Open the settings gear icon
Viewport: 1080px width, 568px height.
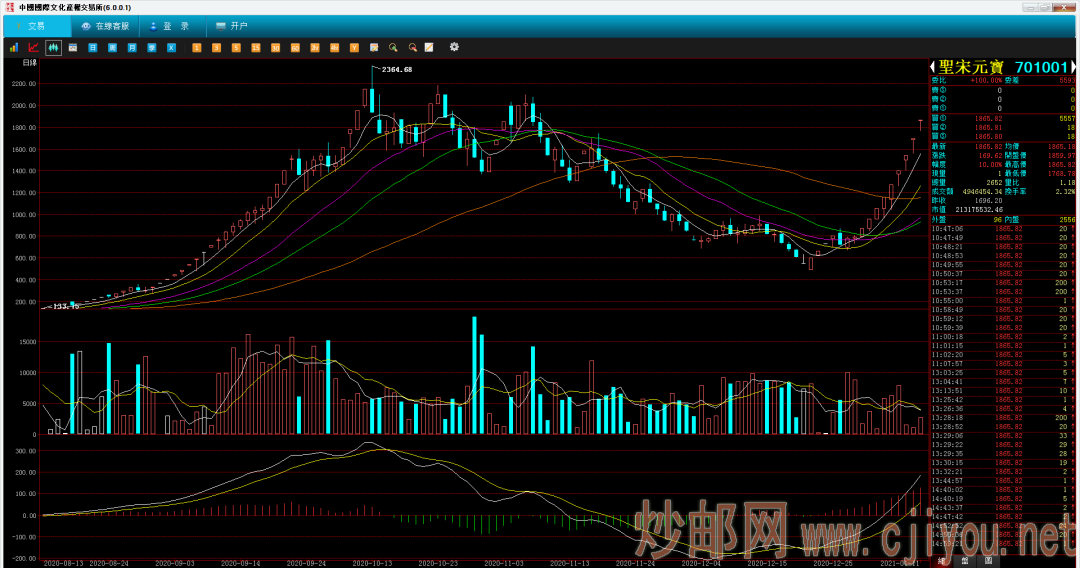pos(454,47)
